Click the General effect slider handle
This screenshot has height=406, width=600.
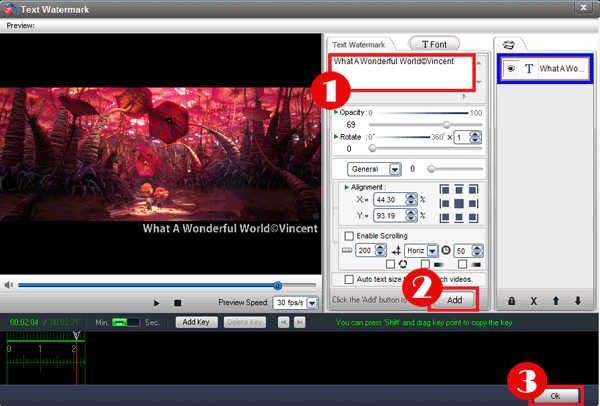431,169
